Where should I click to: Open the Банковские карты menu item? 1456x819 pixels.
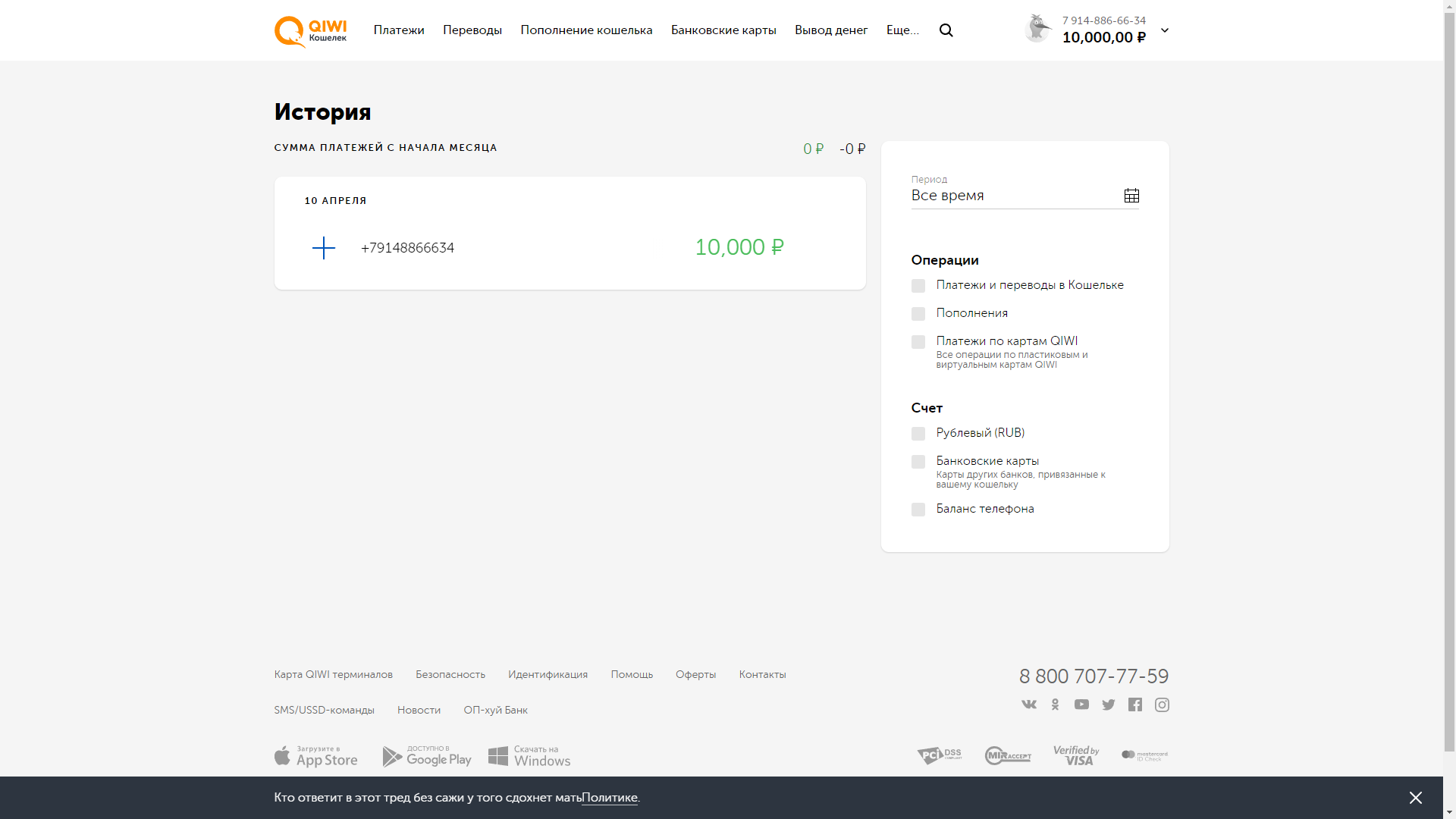point(723,30)
